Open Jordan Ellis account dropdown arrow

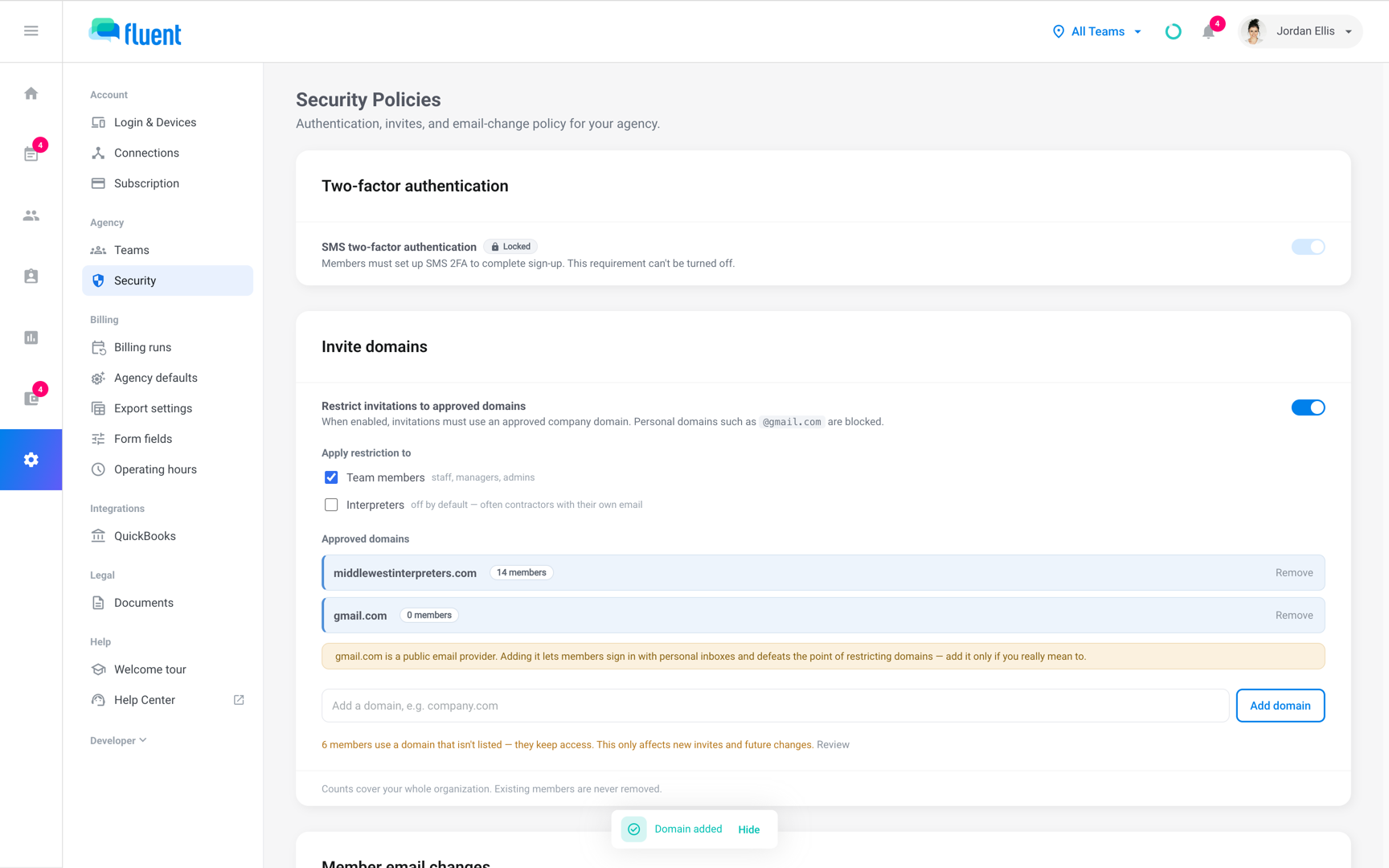pos(1349,32)
